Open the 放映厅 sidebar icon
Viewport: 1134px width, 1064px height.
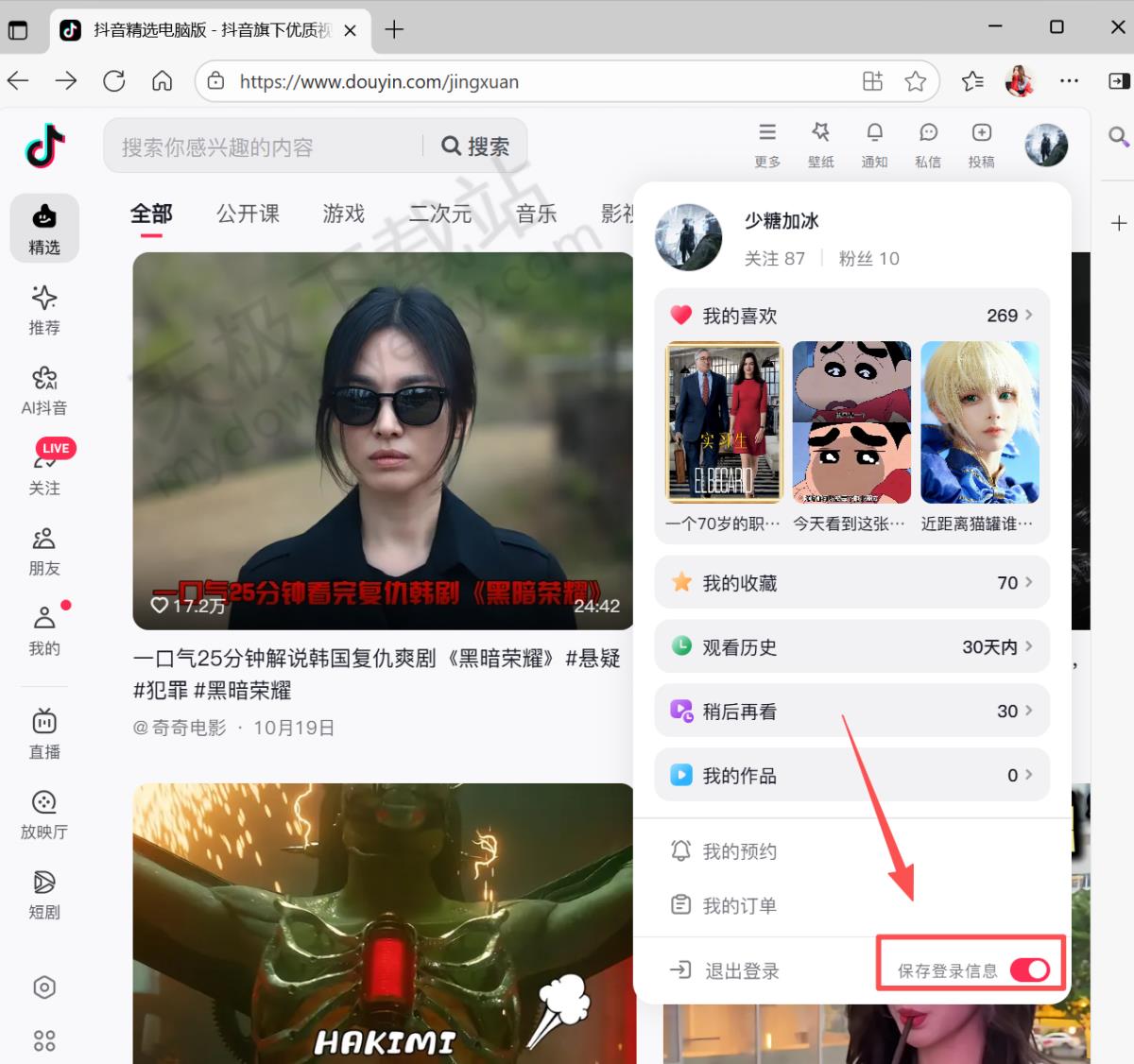[44, 814]
